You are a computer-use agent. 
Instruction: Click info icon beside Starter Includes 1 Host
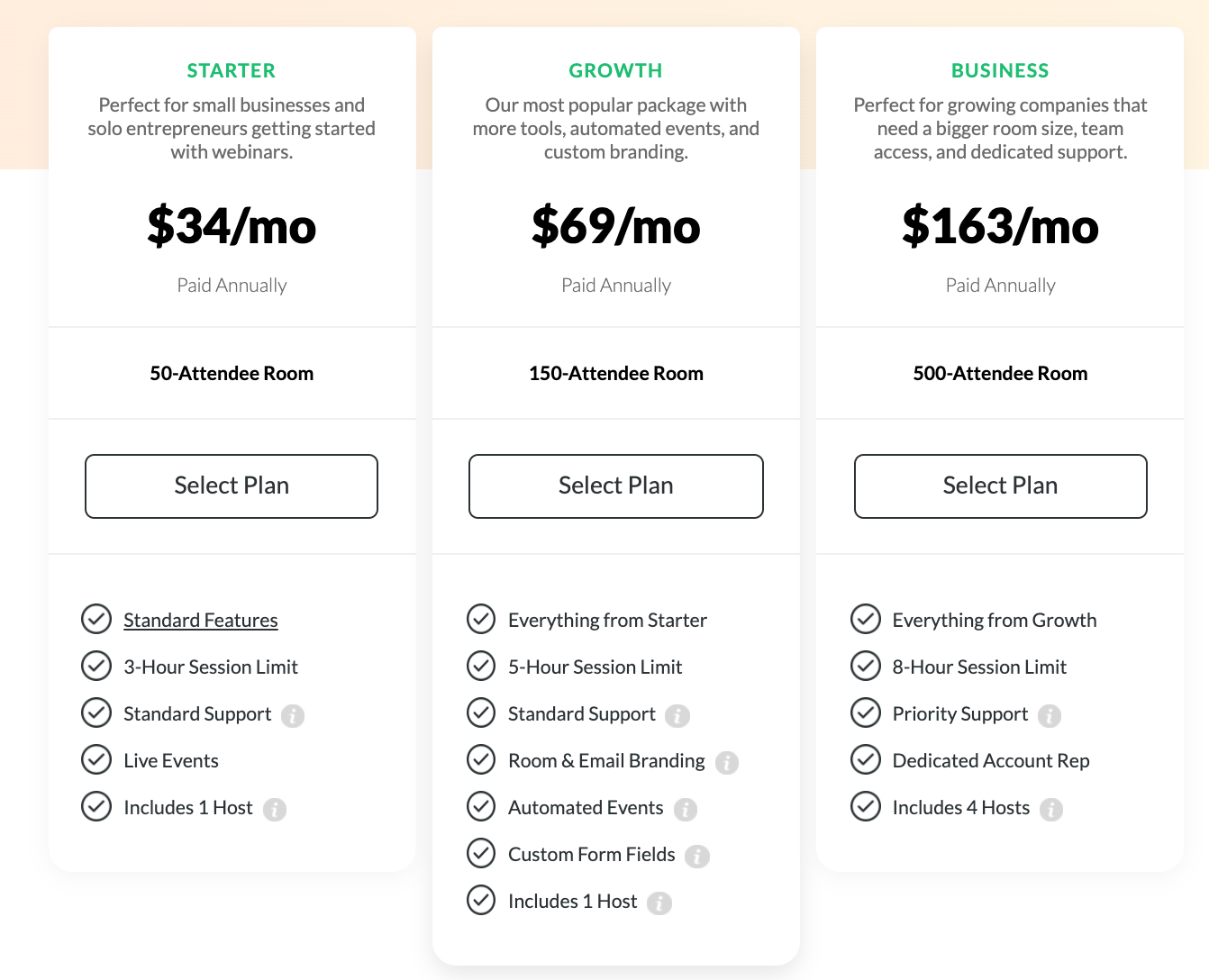[275, 810]
